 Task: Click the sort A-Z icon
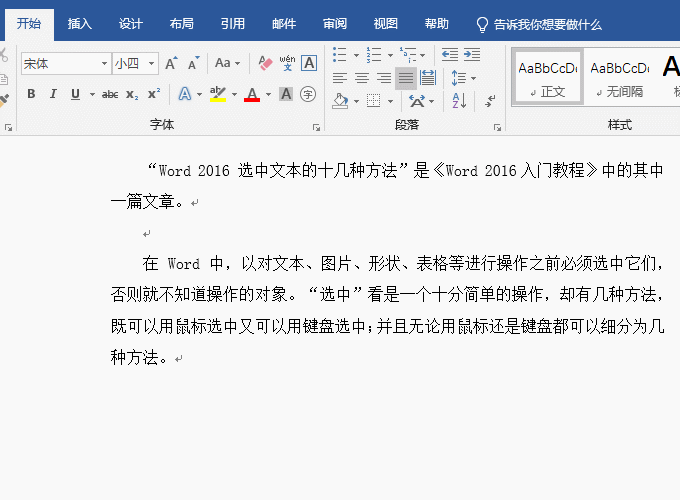point(459,100)
